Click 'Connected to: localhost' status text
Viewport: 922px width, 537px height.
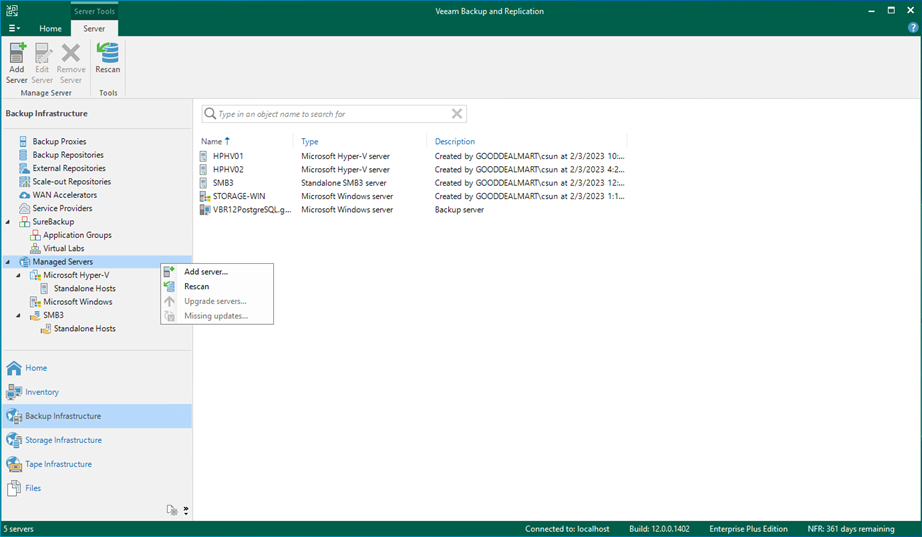click(567, 529)
